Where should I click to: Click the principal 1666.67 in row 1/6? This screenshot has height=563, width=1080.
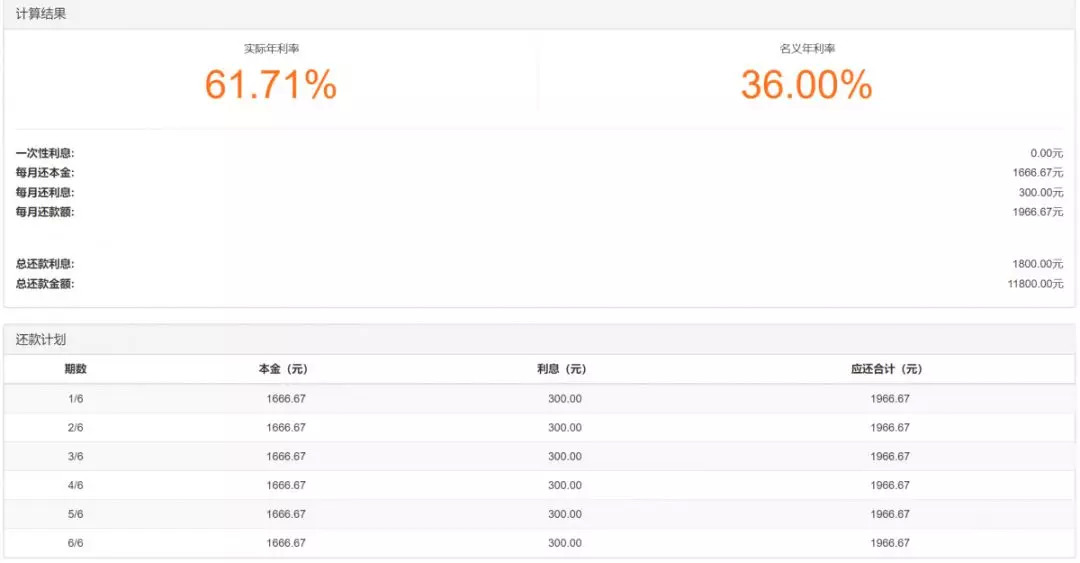coord(286,399)
